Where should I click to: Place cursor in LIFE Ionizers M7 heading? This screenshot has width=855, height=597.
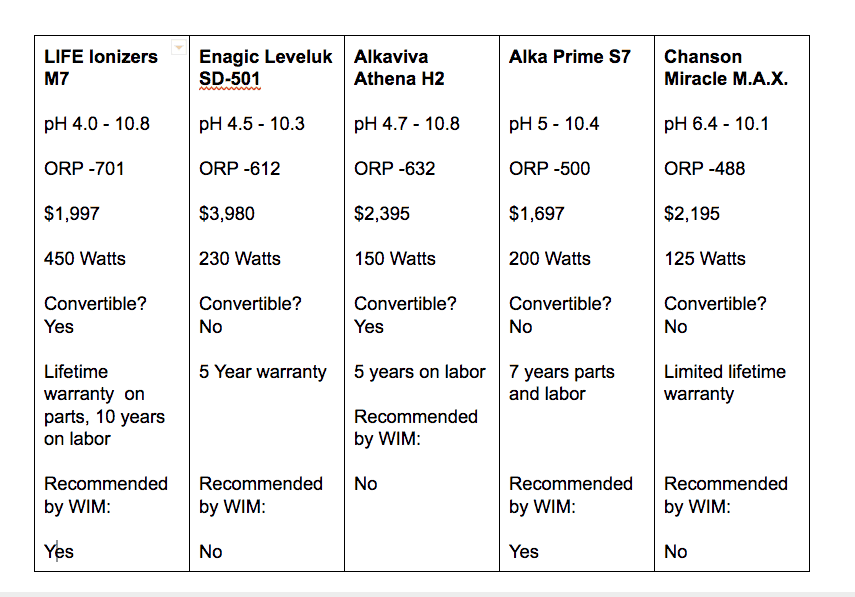pyautogui.click(x=101, y=68)
